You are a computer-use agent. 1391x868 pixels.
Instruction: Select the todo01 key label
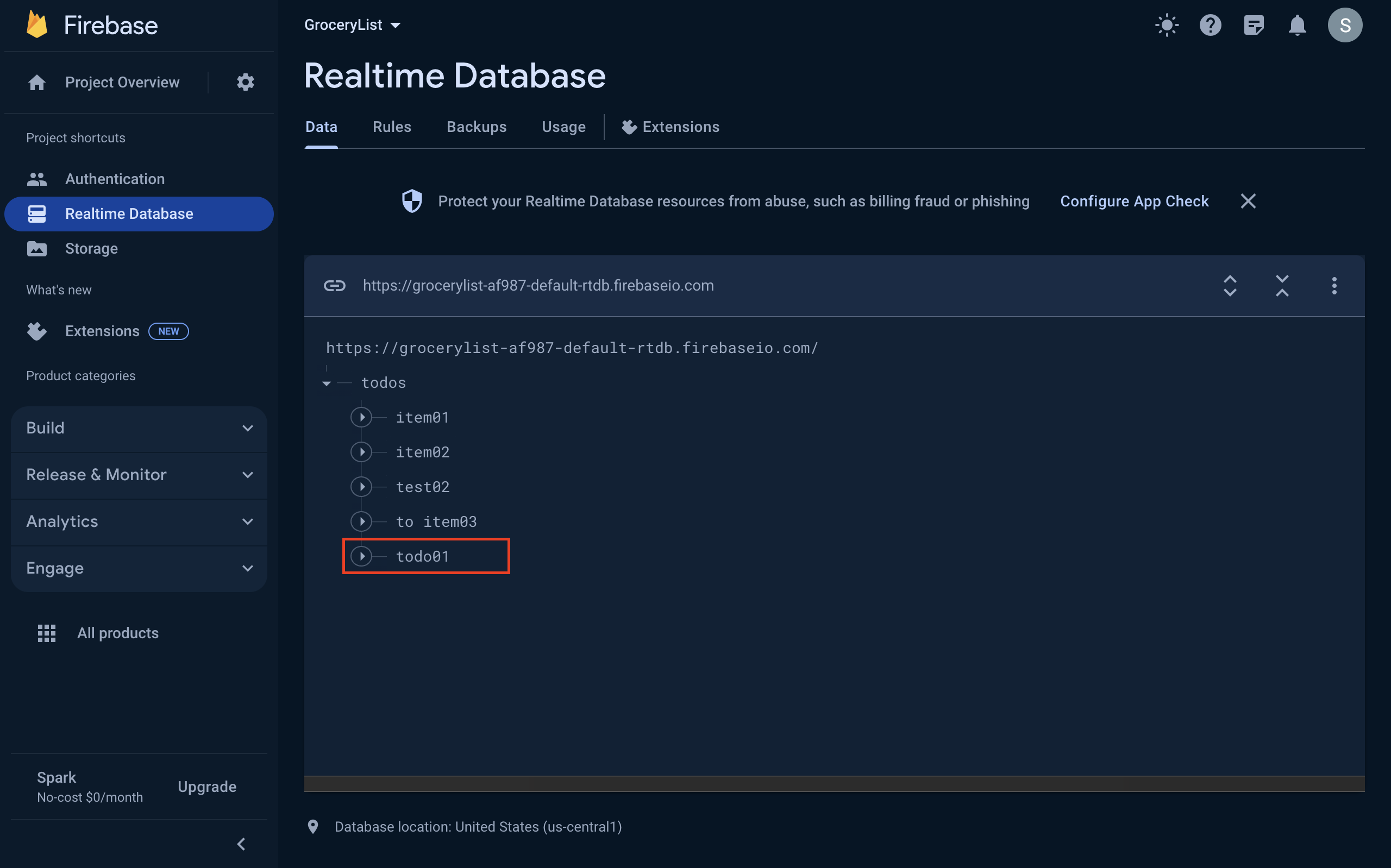[423, 557]
